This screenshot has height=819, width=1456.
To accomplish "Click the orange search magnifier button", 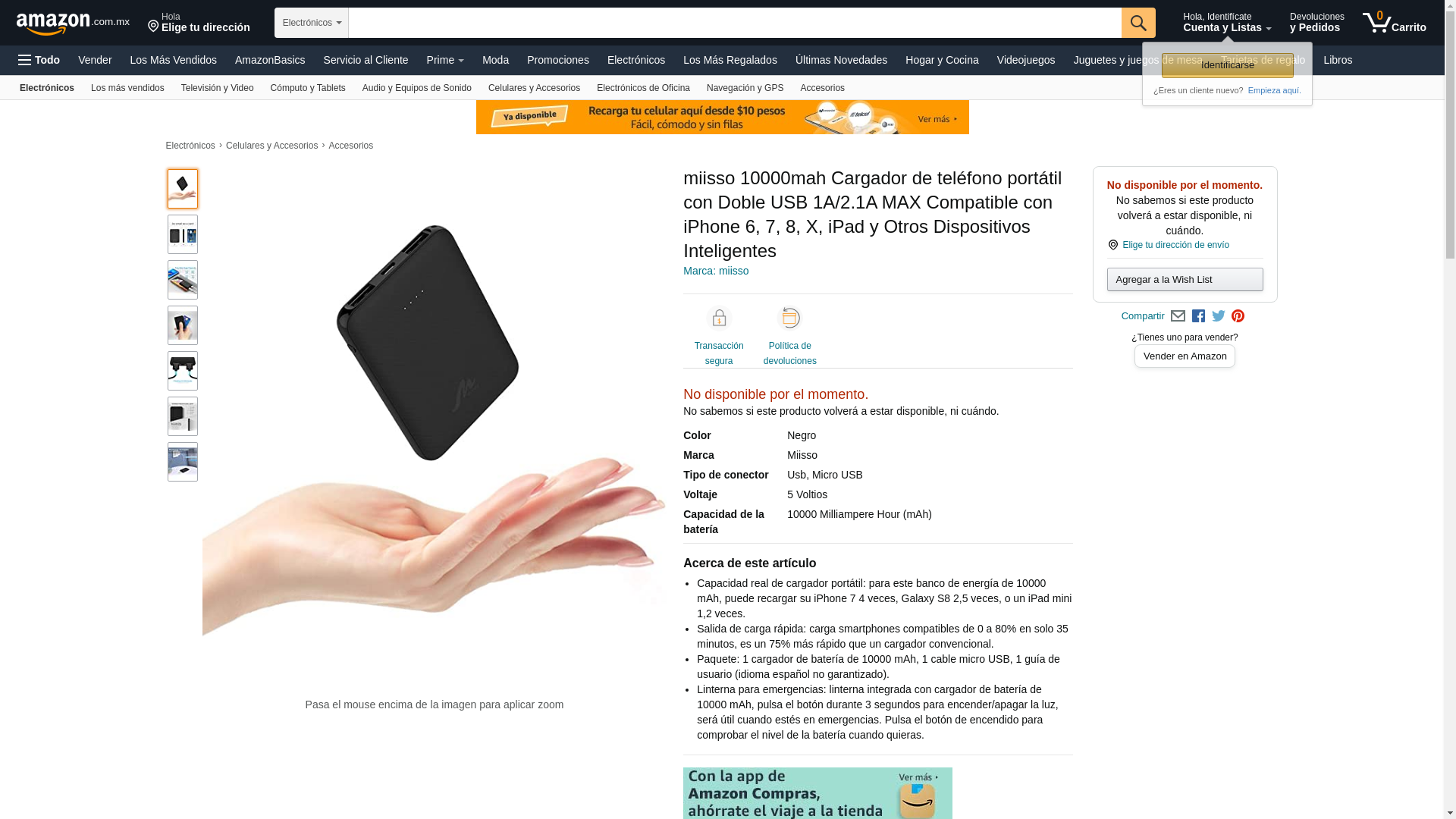I will 1138,23.
